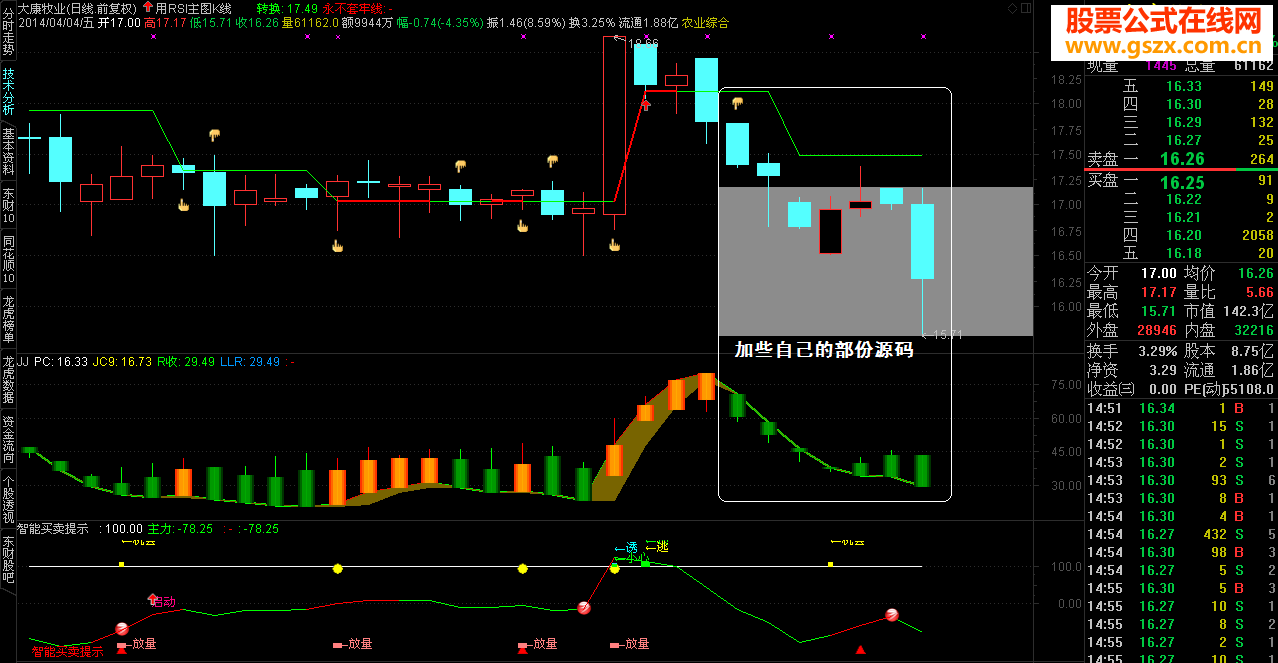Click the 今开 17.00 value
Viewport: 1278px width, 663px height.
pyautogui.click(x=1159, y=273)
